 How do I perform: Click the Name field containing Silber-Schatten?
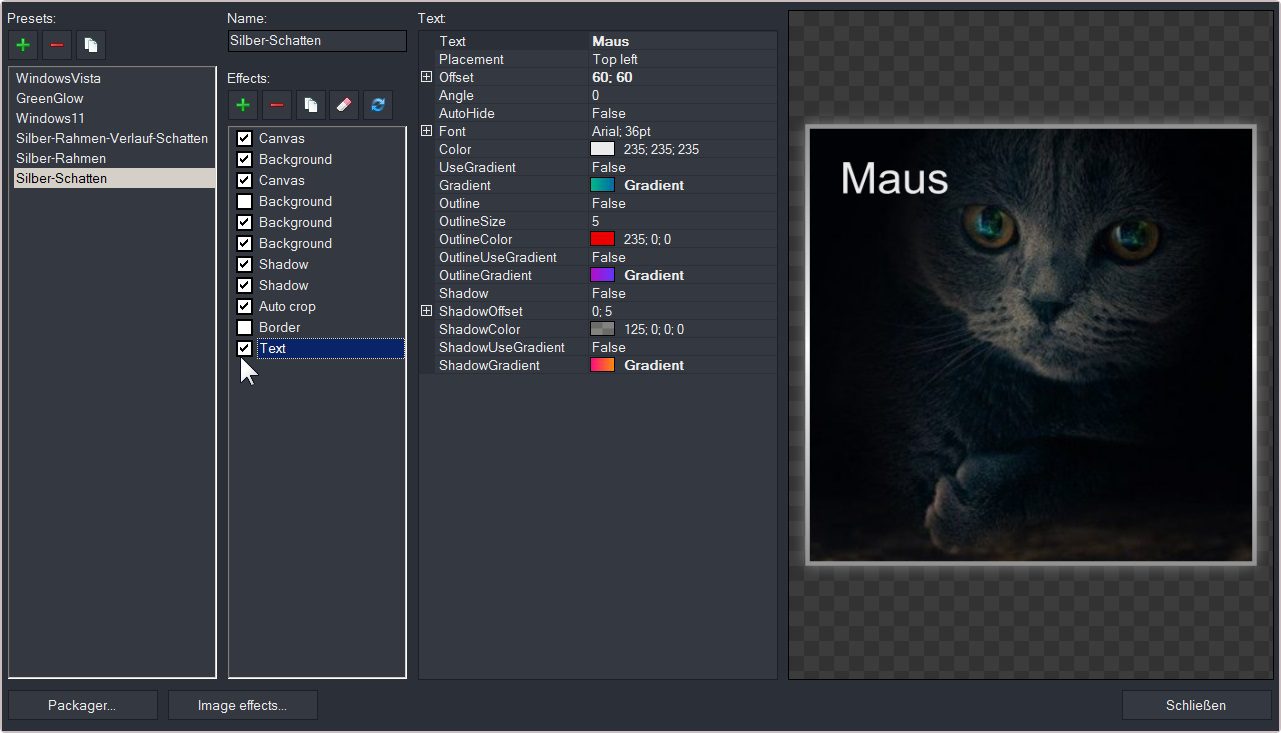[x=317, y=41]
